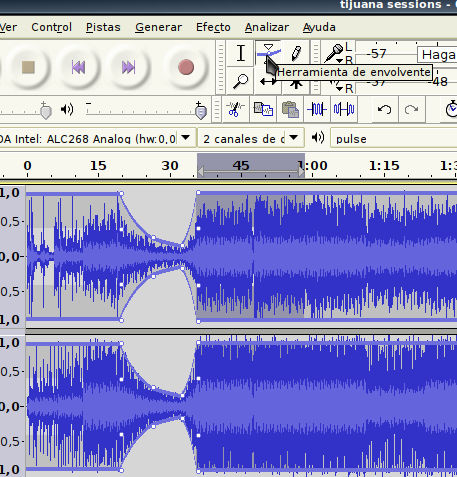457x477 pixels.
Task: Skip to end of track
Action: click(x=128, y=67)
